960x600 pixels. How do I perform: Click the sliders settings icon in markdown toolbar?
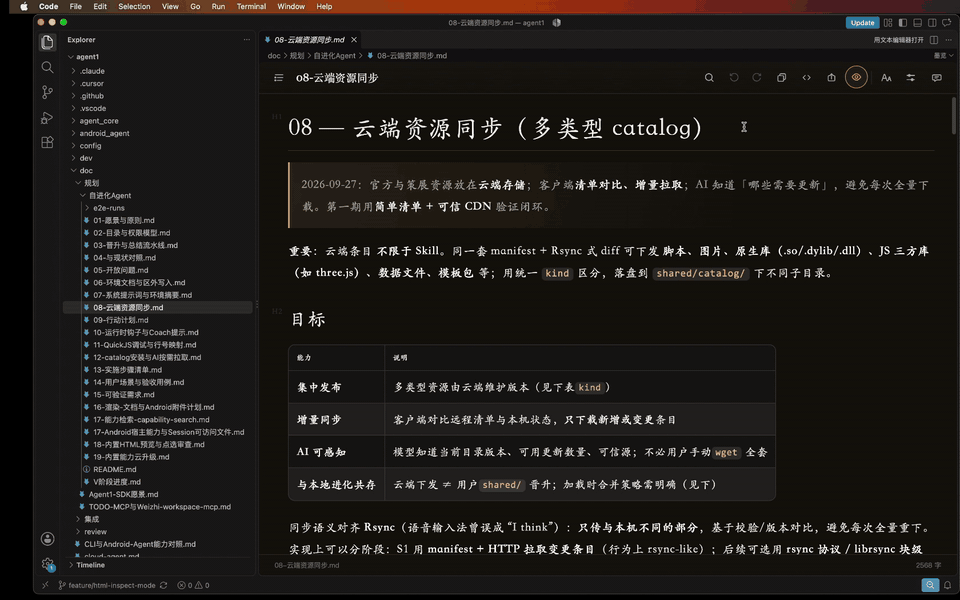pyautogui.click(x=911, y=78)
